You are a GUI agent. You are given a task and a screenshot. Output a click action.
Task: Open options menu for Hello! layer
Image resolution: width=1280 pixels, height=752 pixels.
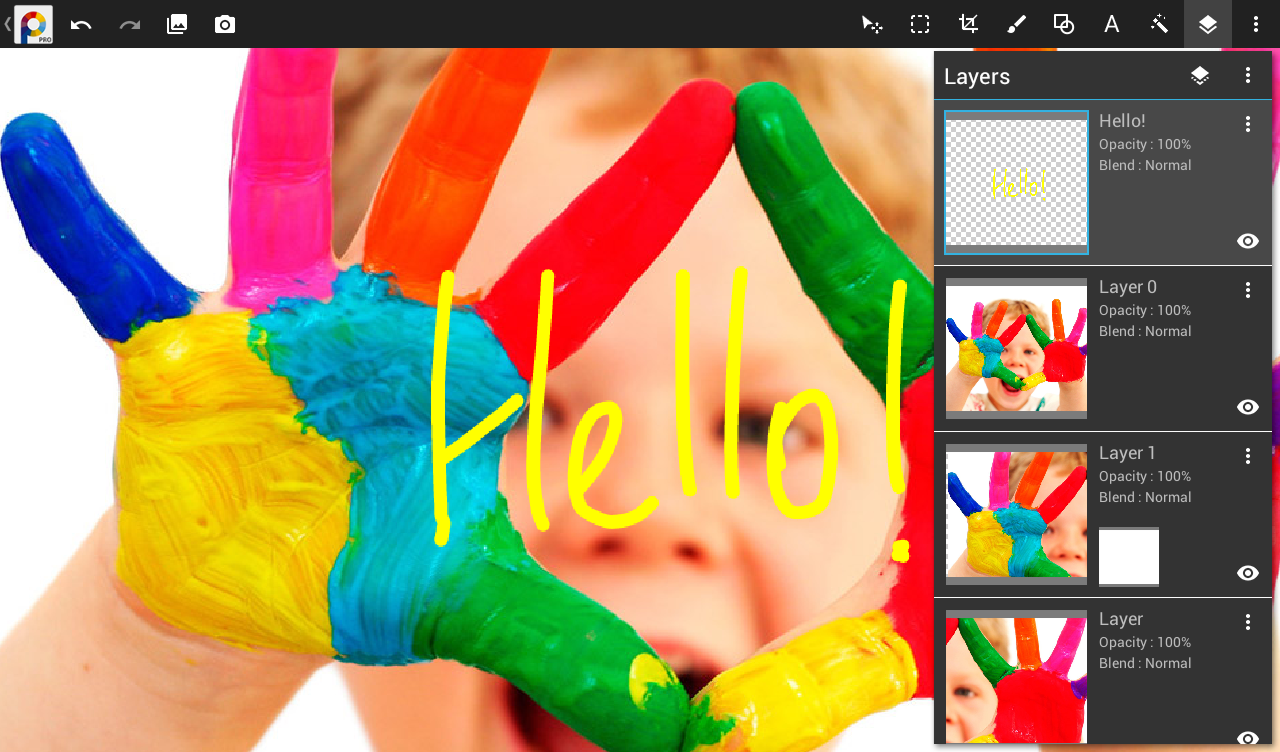click(1247, 124)
